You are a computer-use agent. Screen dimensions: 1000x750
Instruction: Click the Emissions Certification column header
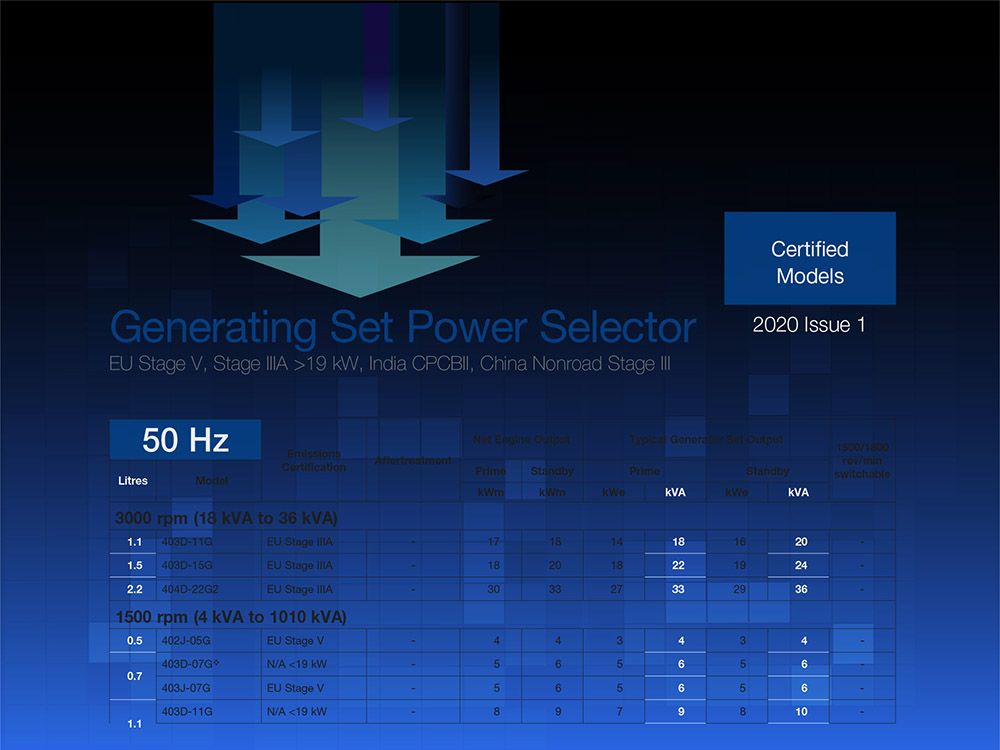tap(313, 461)
